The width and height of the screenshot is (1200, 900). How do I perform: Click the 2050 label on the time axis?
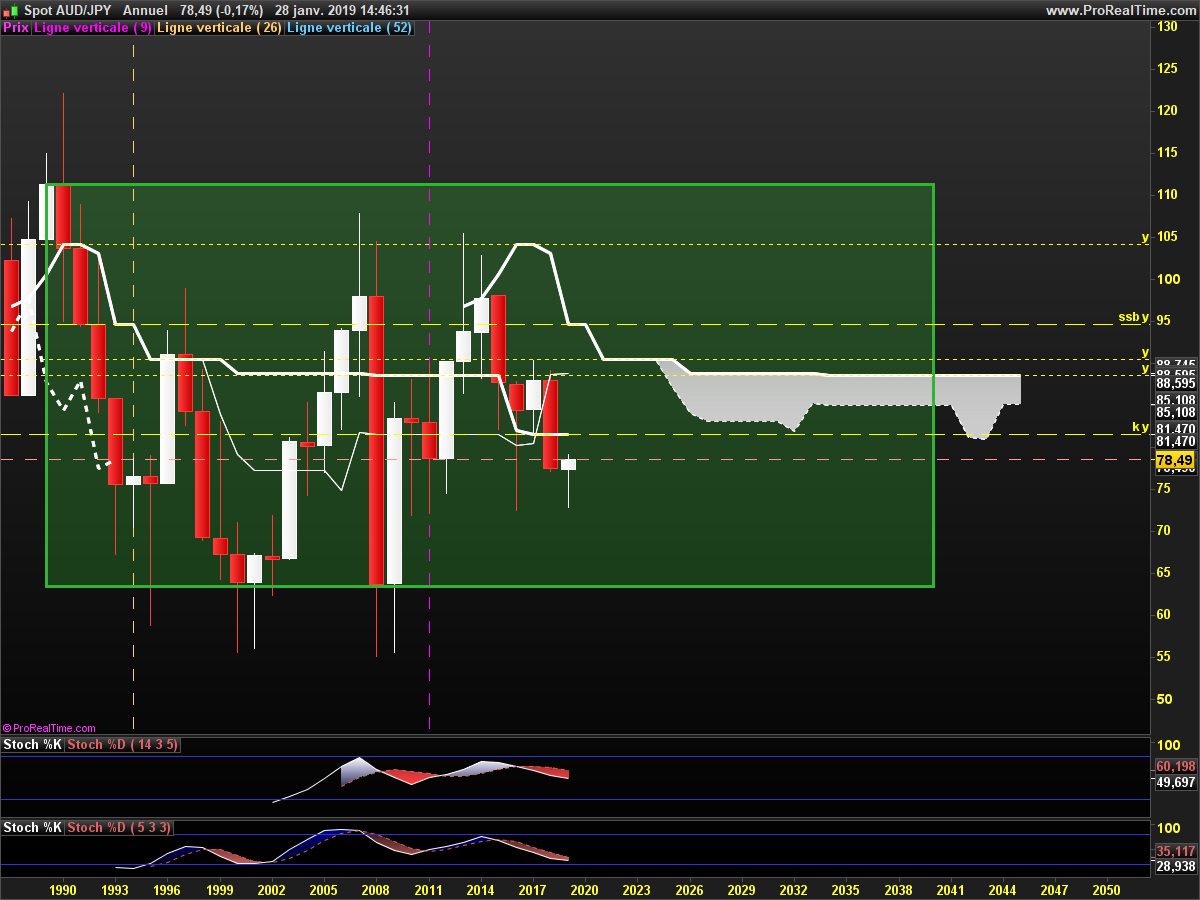(x=1106, y=889)
